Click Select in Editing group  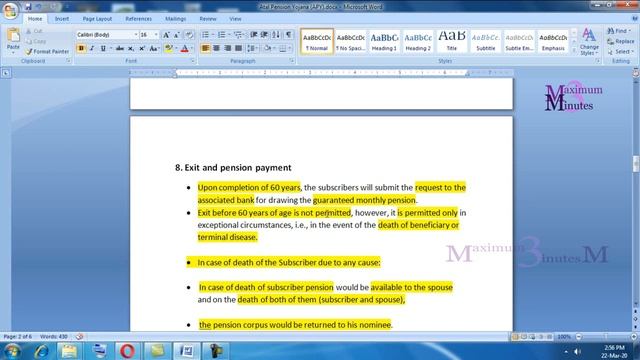(x=621, y=52)
